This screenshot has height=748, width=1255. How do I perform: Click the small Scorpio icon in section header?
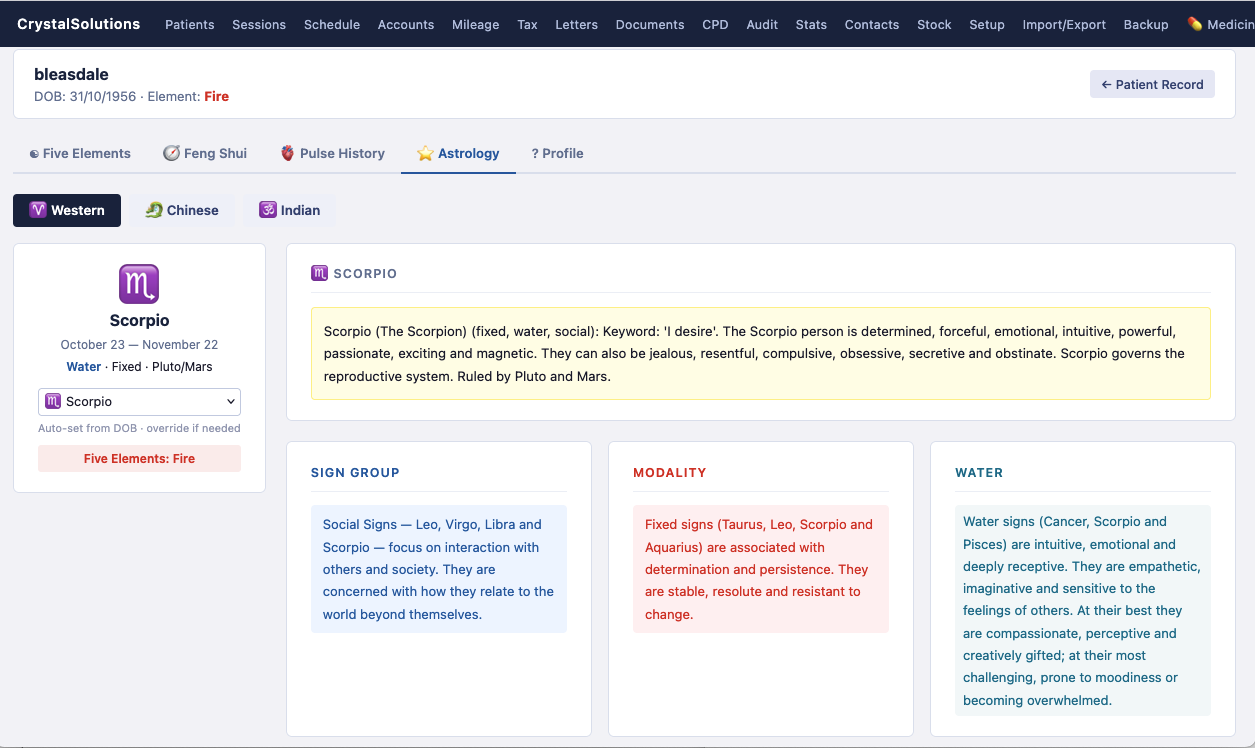[x=320, y=273]
